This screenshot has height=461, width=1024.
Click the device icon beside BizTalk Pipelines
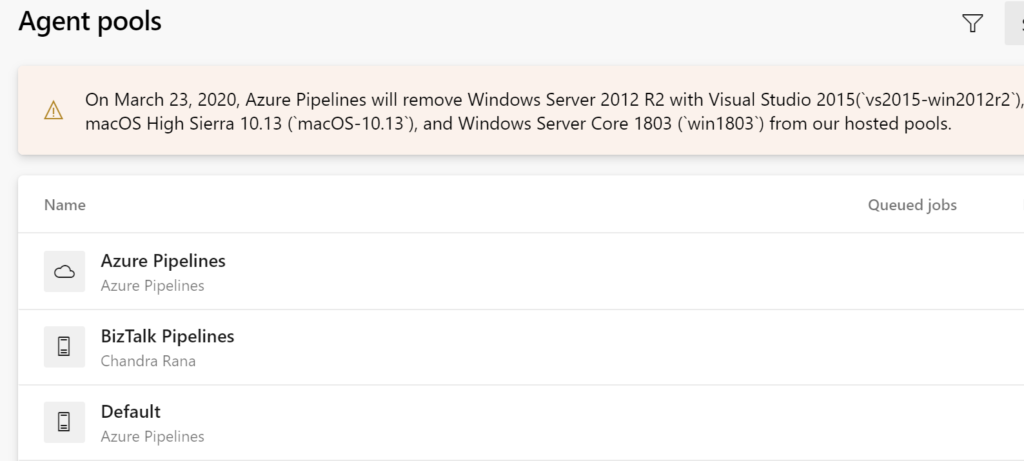click(64, 346)
